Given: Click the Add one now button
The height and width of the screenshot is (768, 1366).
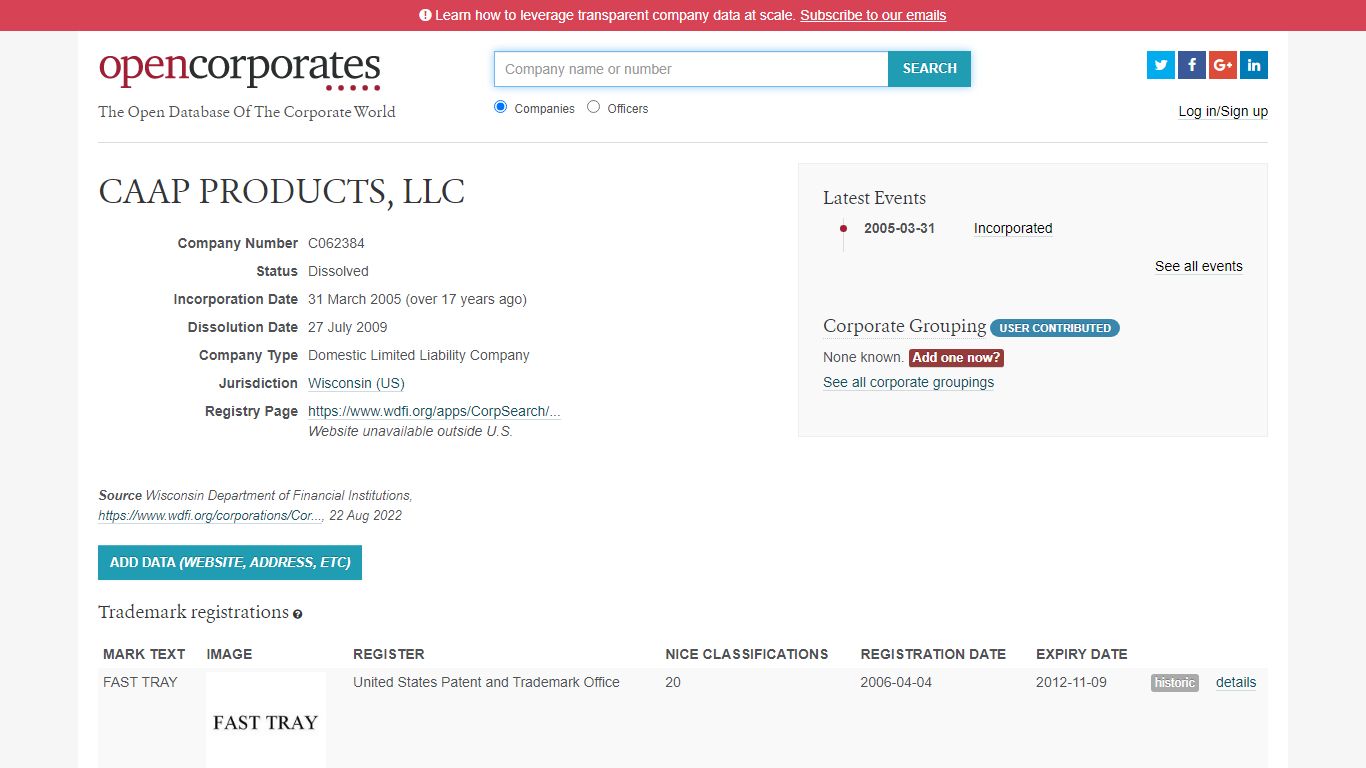Looking at the screenshot, I should tap(956, 357).
